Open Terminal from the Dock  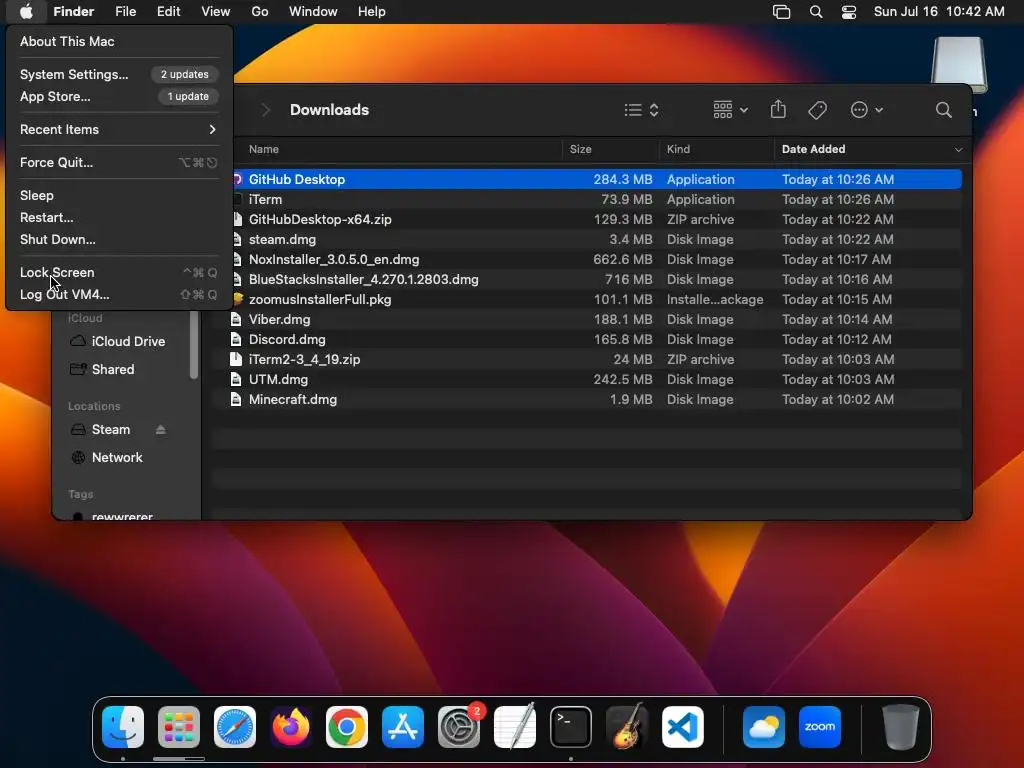coord(571,727)
